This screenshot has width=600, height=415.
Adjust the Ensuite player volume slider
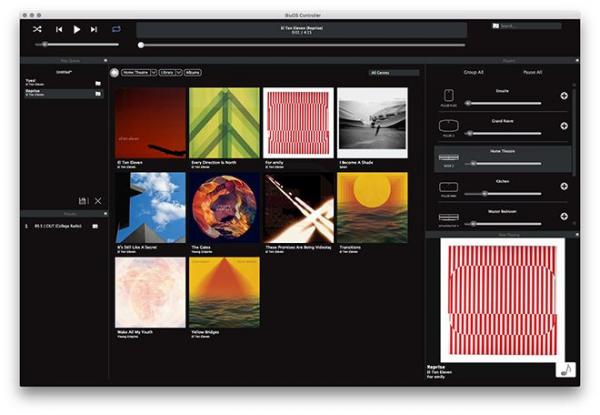[503, 103]
